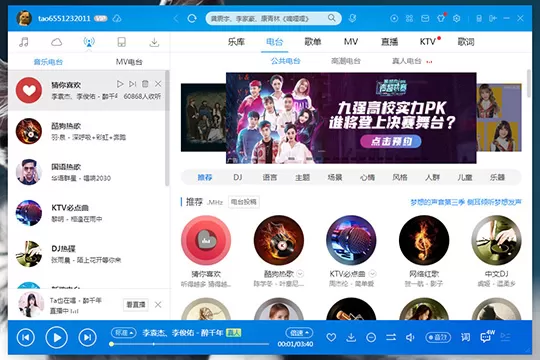Close the 猜你喜欢 row with X
Screen dimensions: 540x360
click(158, 84)
